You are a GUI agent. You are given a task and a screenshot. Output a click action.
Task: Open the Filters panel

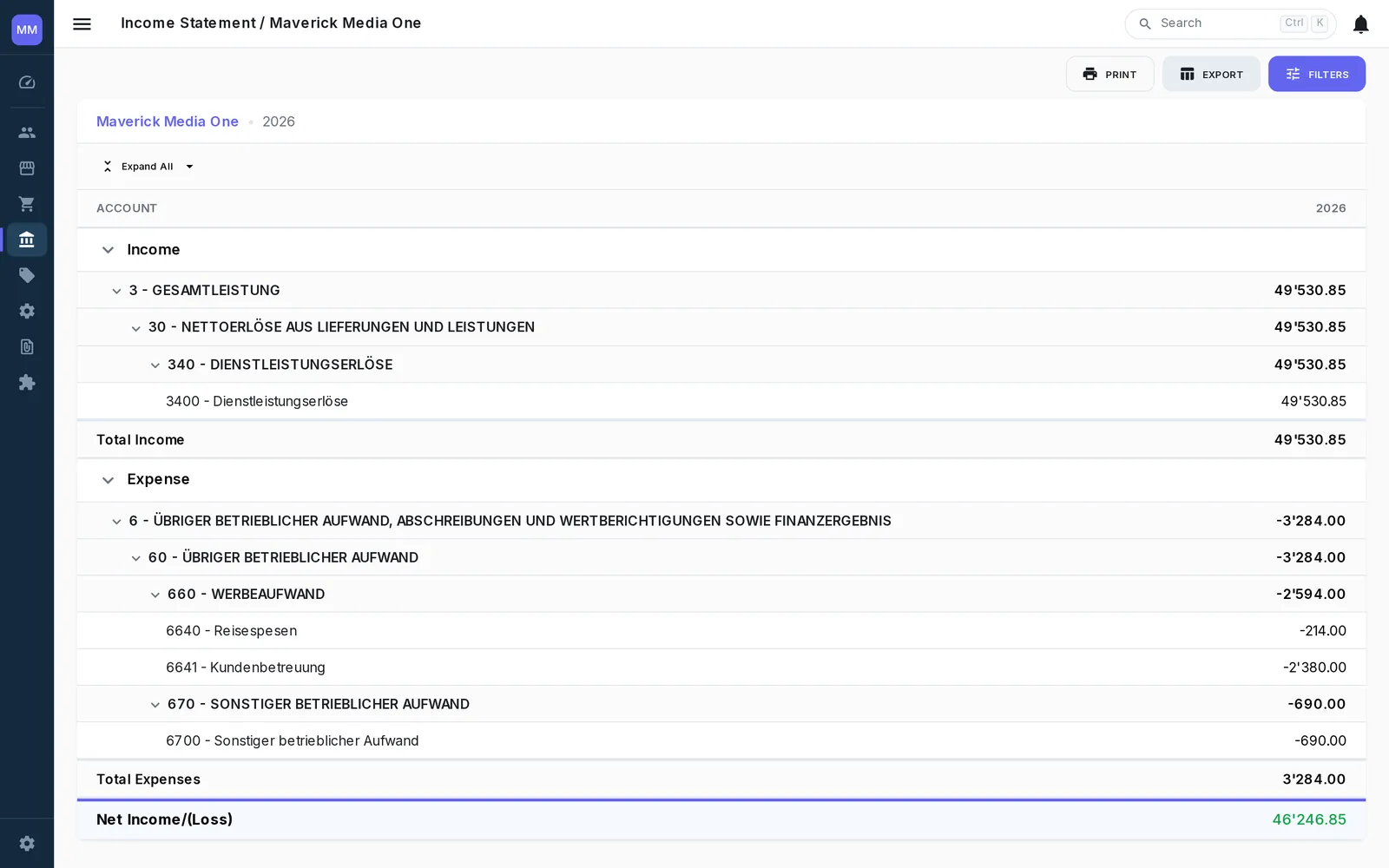click(1316, 74)
